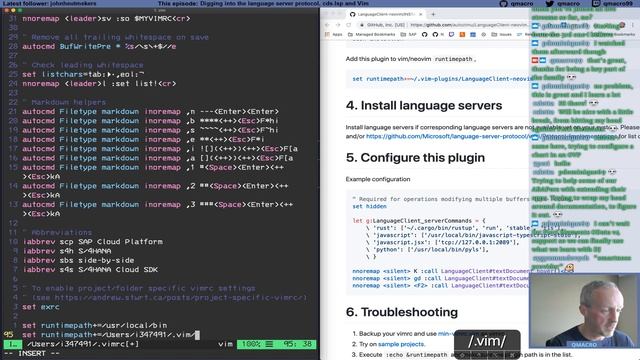
Task: Click the webcam thumbnail of the streamer
Action: click(584, 311)
